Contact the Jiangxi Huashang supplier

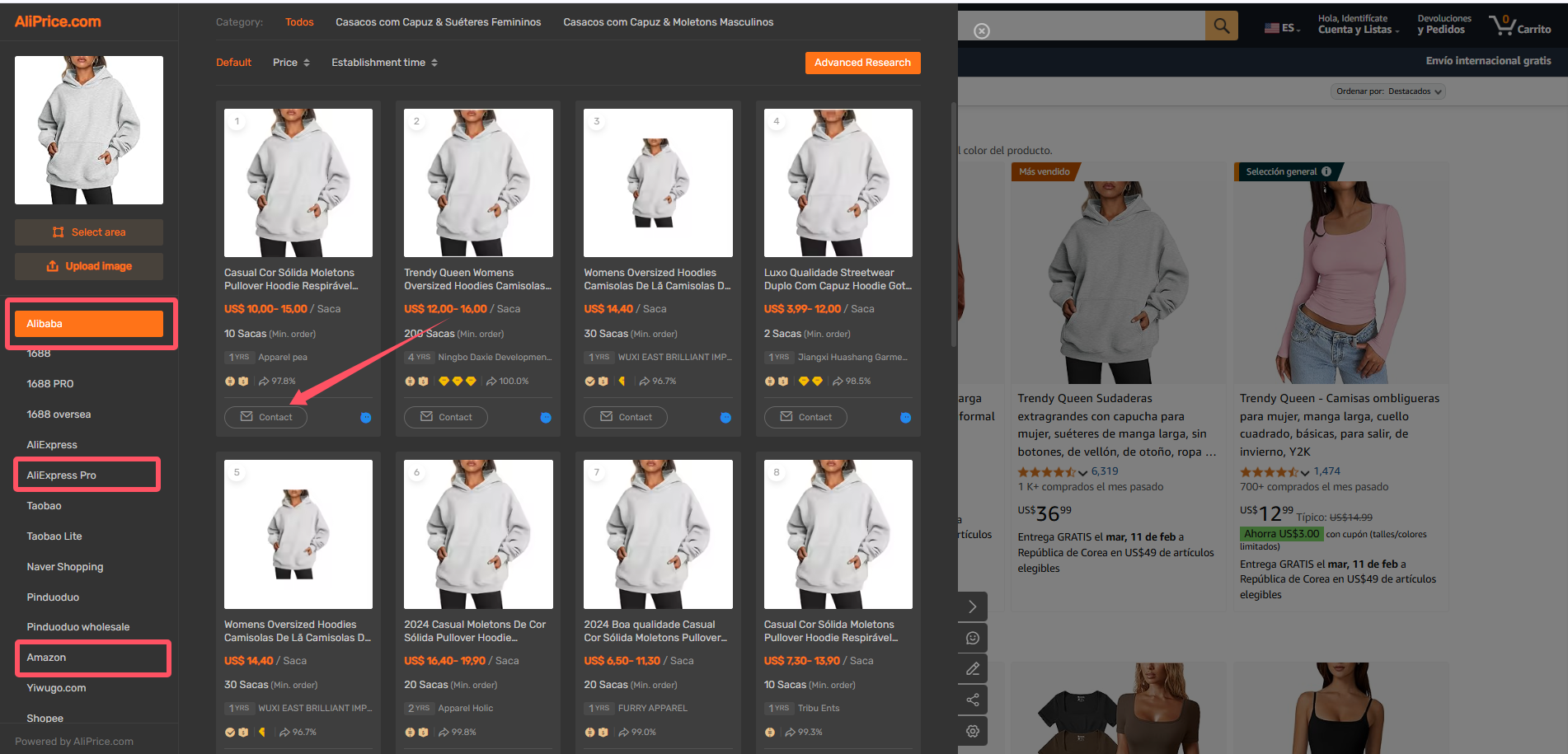click(x=805, y=417)
